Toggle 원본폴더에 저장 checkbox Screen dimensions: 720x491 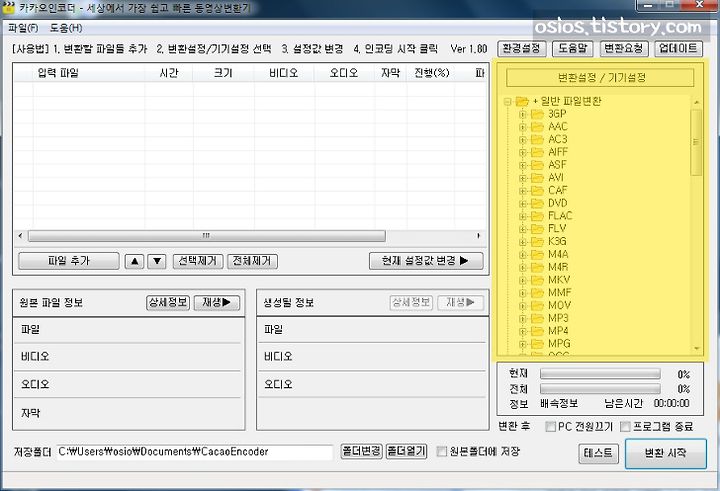442,451
